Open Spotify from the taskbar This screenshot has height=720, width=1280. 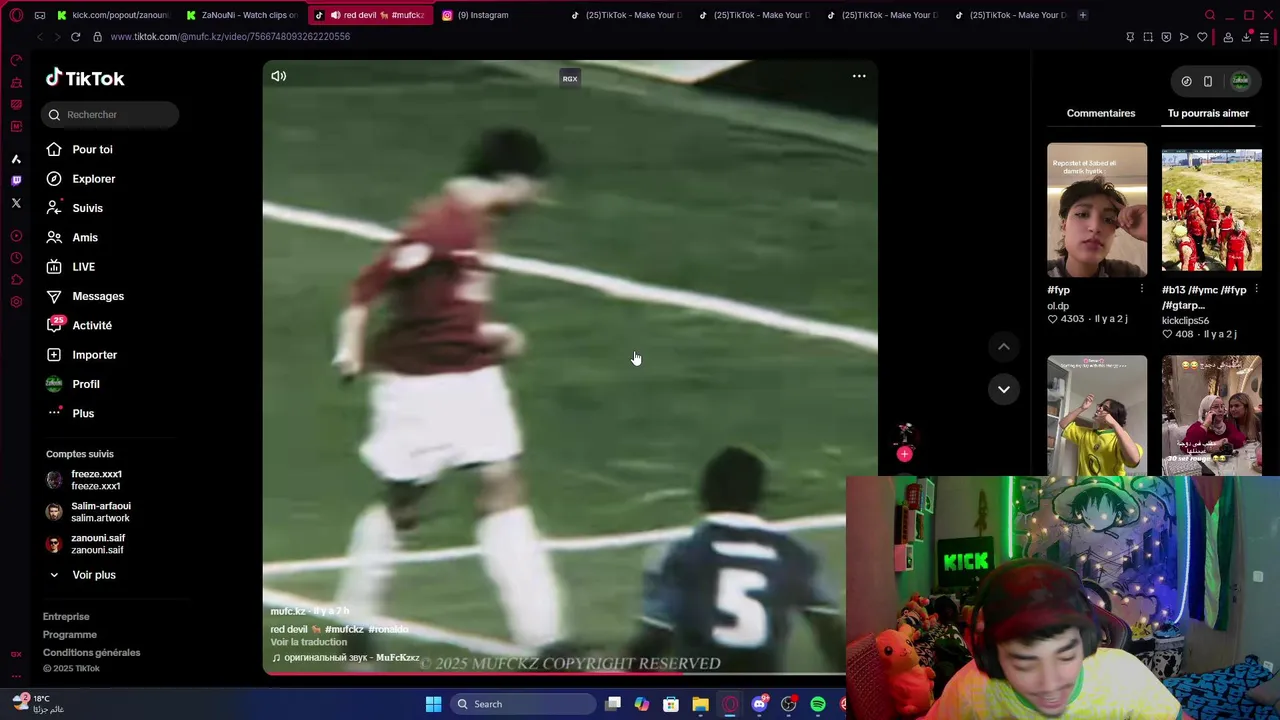[x=818, y=704]
